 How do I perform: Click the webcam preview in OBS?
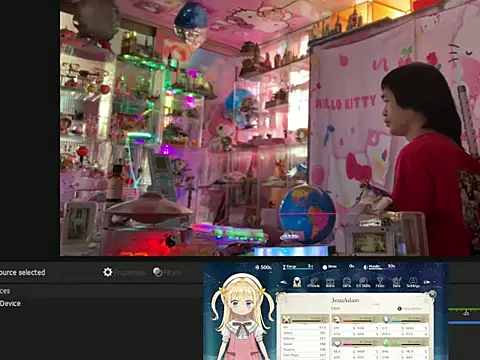click(270, 128)
